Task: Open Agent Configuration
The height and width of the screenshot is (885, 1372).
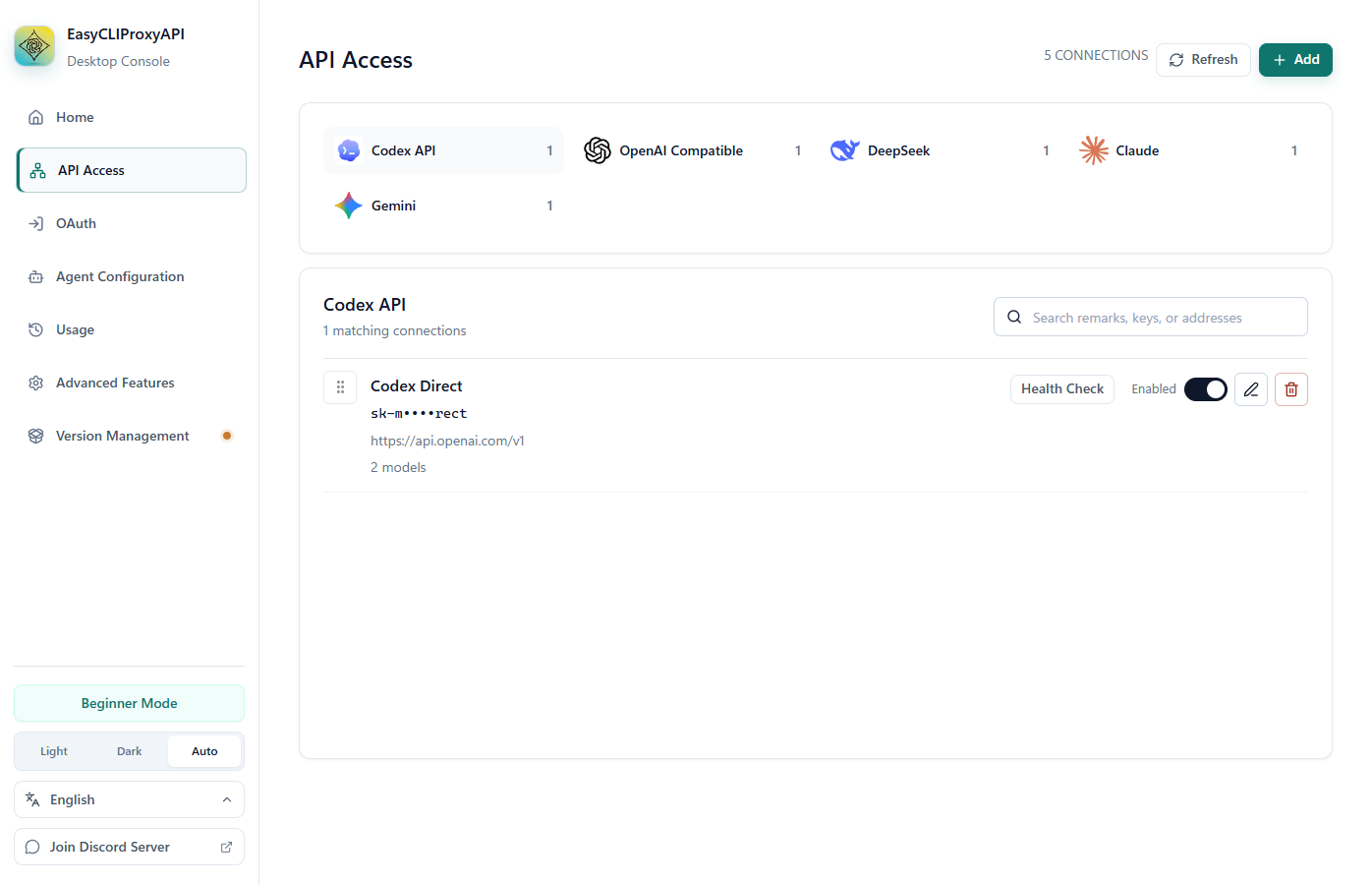Action: (x=132, y=276)
